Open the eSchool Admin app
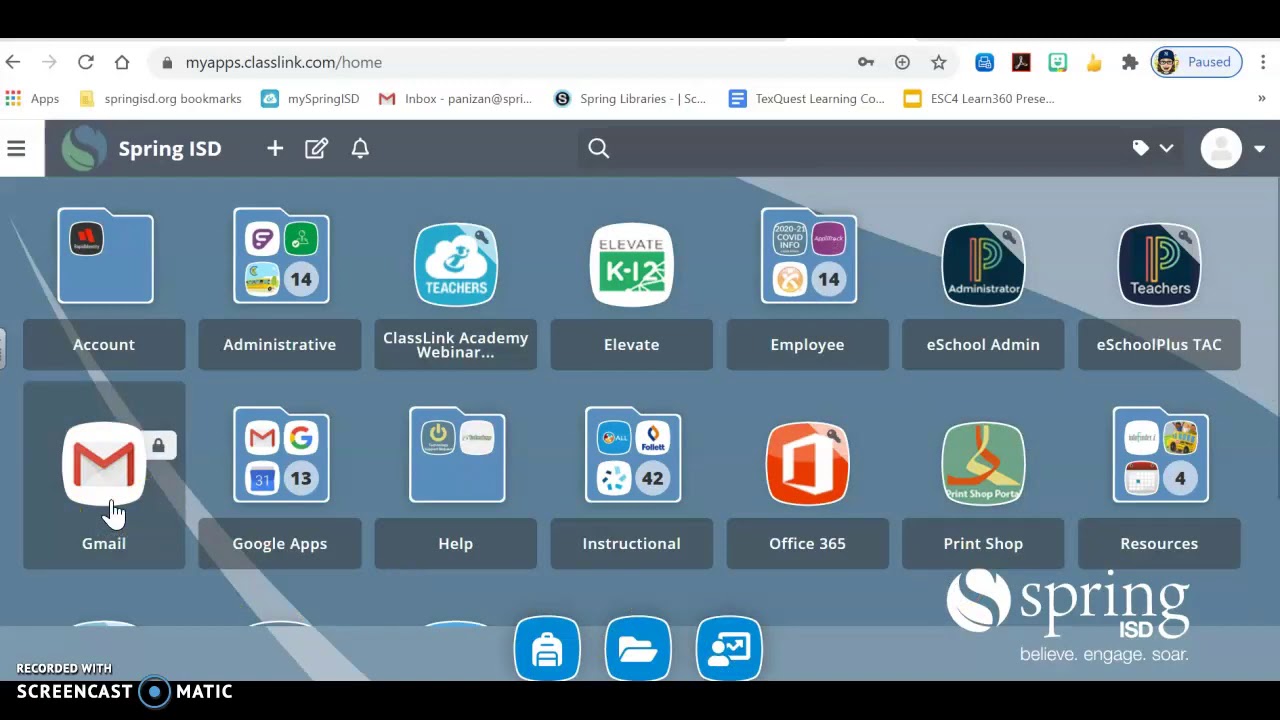Image resolution: width=1280 pixels, height=720 pixels. click(x=983, y=265)
